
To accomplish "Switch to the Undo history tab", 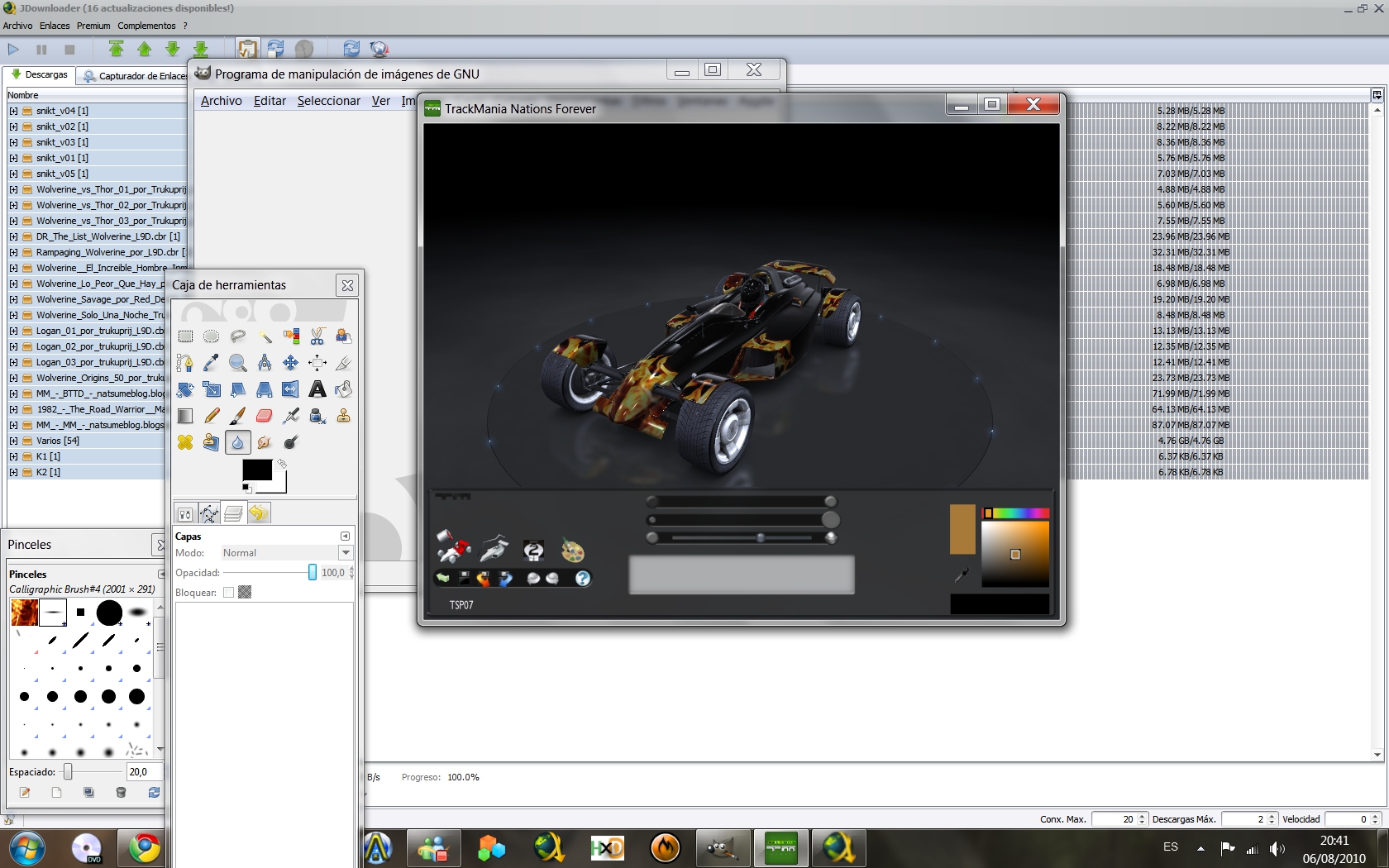I will (259, 513).
